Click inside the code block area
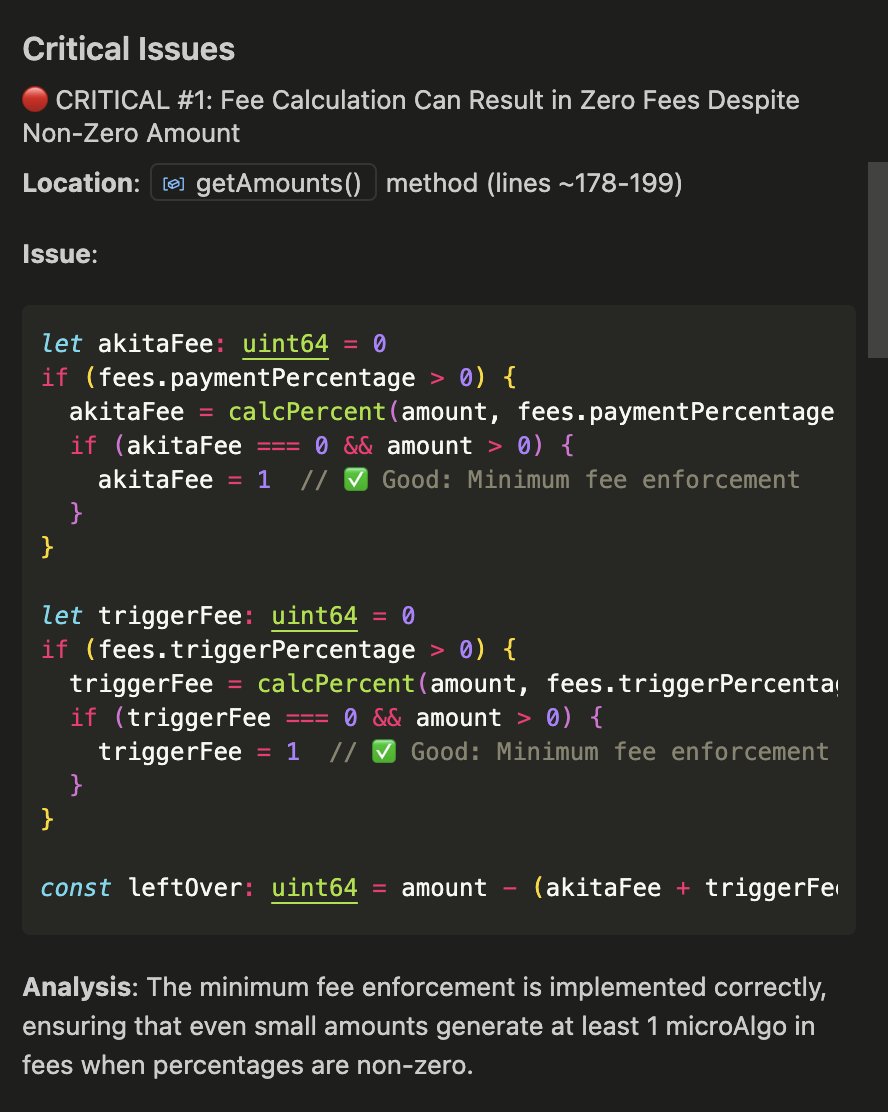 point(440,580)
